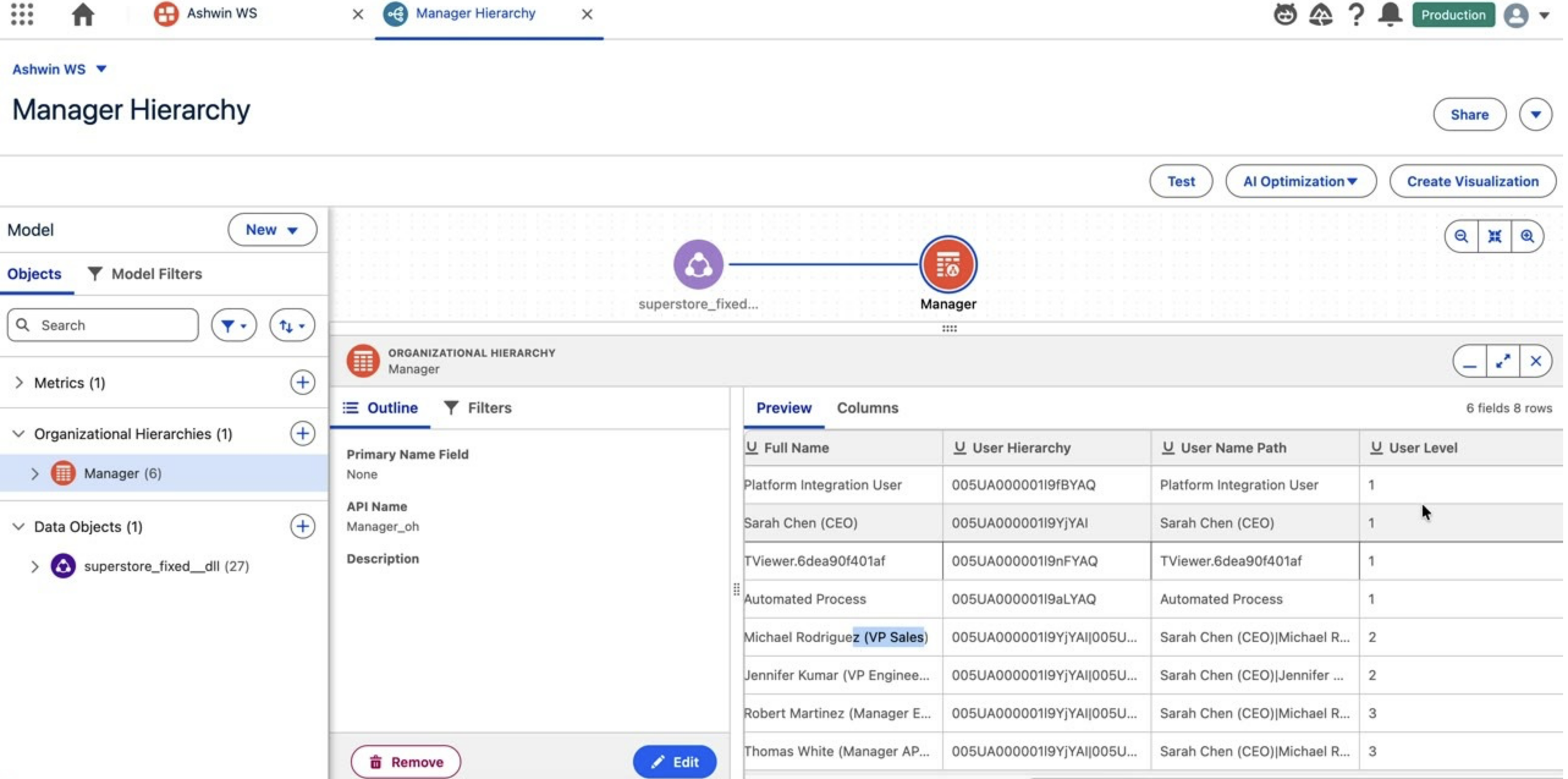
Task: Click the horizontal panel resize handle
Action: [x=949, y=329]
